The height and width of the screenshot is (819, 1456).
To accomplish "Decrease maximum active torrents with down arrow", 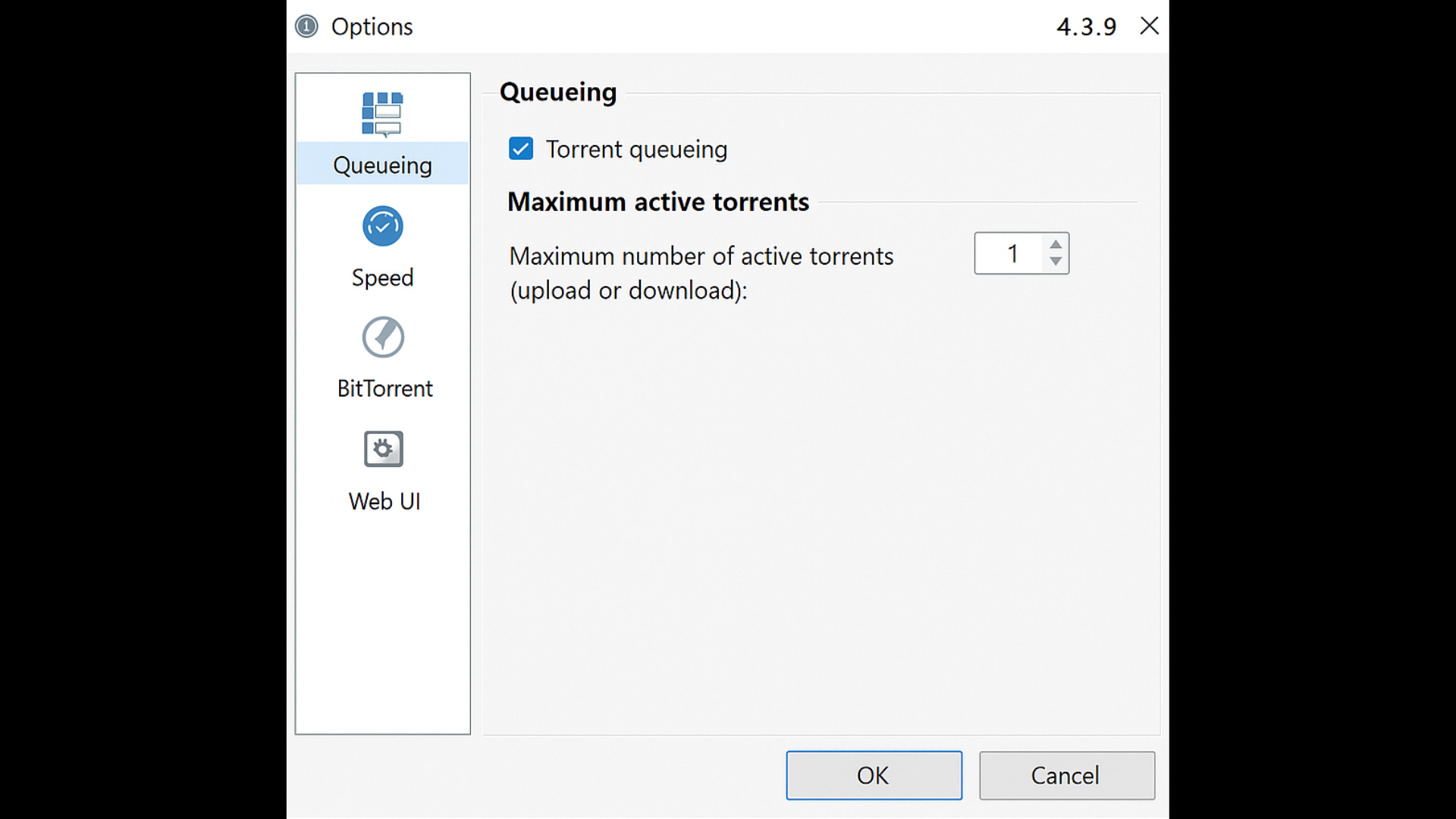I will (1056, 262).
